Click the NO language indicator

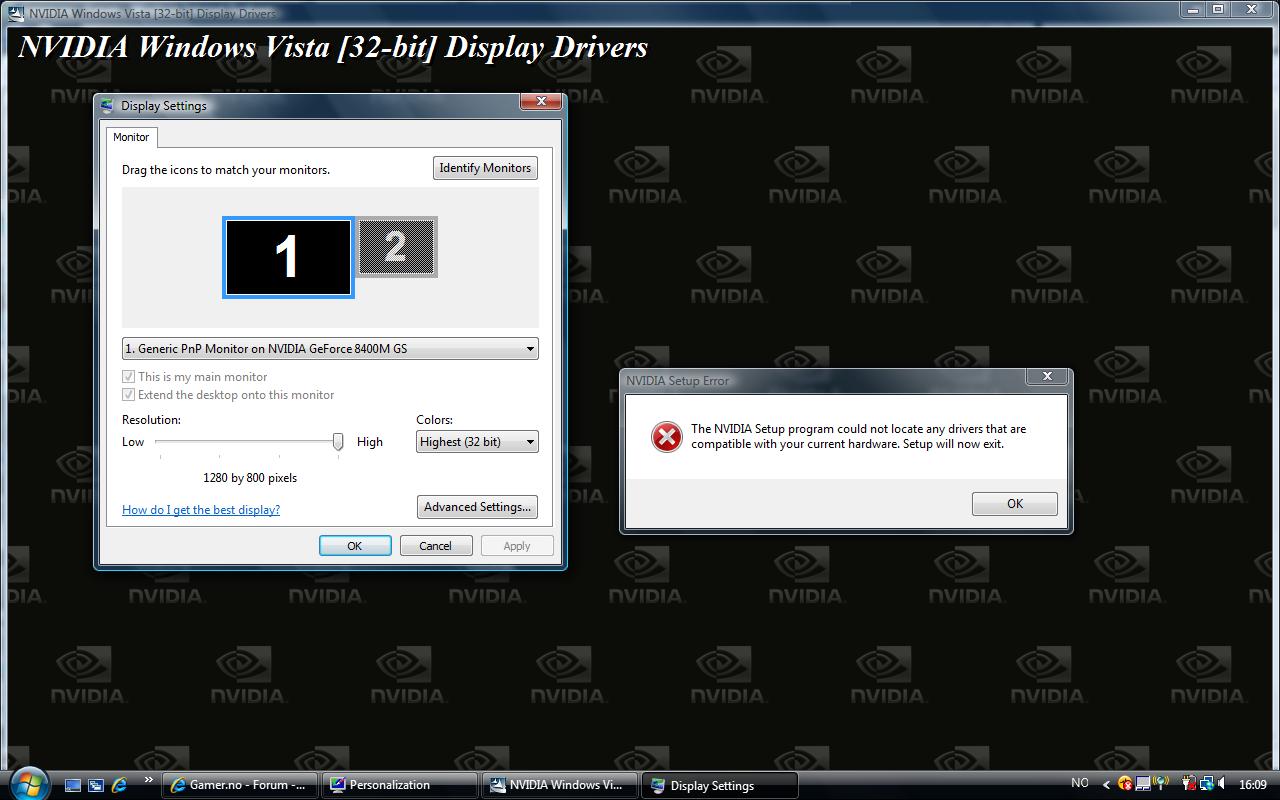[1080, 784]
